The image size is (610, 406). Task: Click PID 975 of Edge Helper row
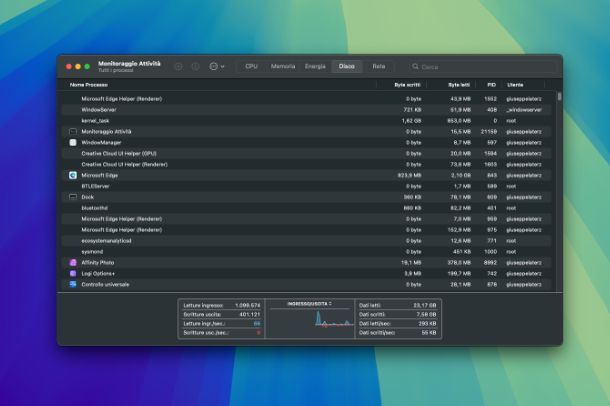[492, 230]
